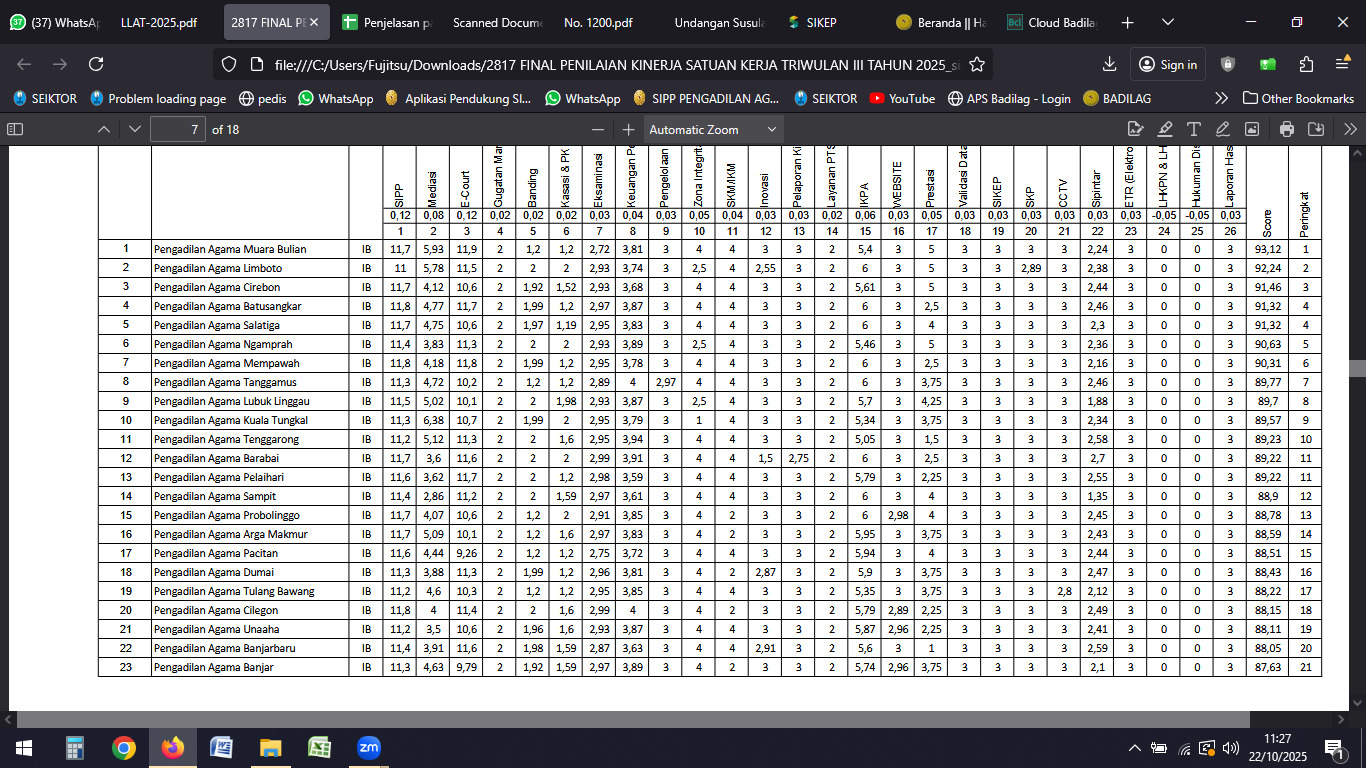Select the PDF highlight tool
1366x768 pixels.
tap(1164, 129)
